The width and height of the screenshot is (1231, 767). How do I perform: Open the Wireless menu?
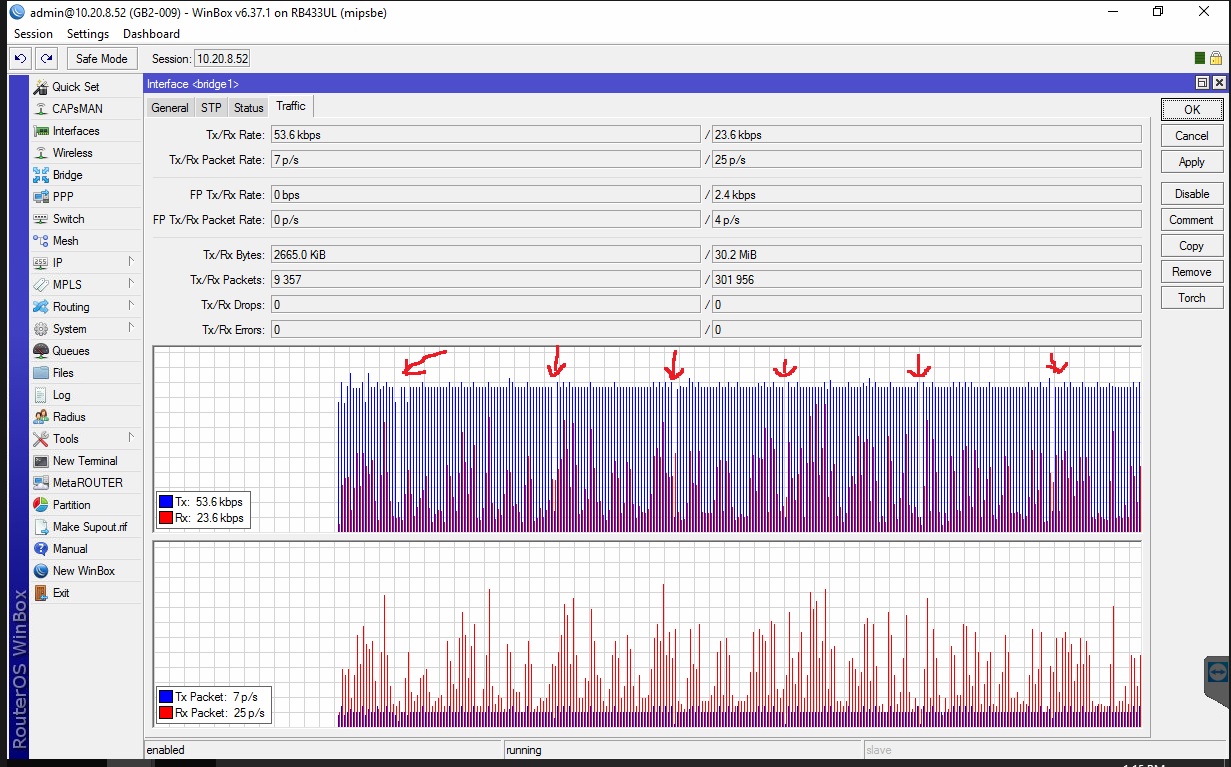point(72,153)
